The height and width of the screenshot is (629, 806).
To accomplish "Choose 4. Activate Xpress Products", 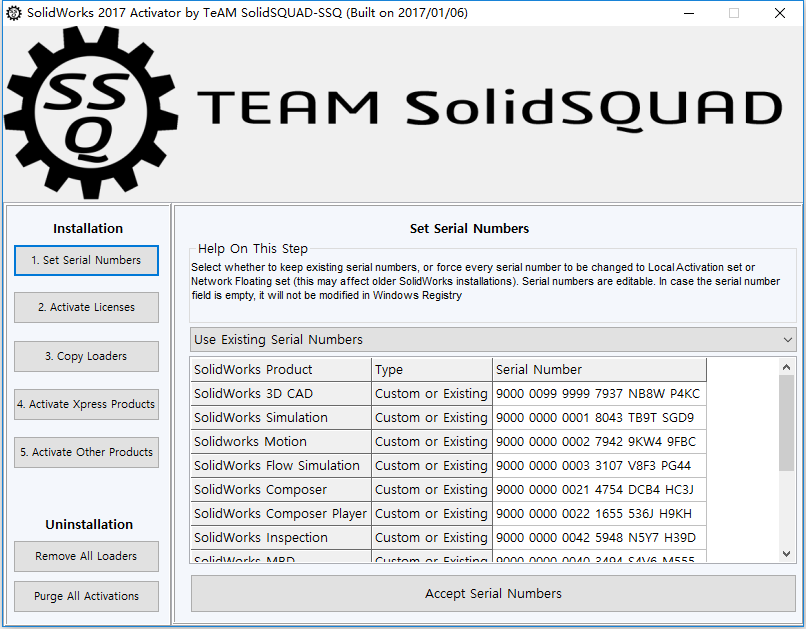I will [x=86, y=404].
